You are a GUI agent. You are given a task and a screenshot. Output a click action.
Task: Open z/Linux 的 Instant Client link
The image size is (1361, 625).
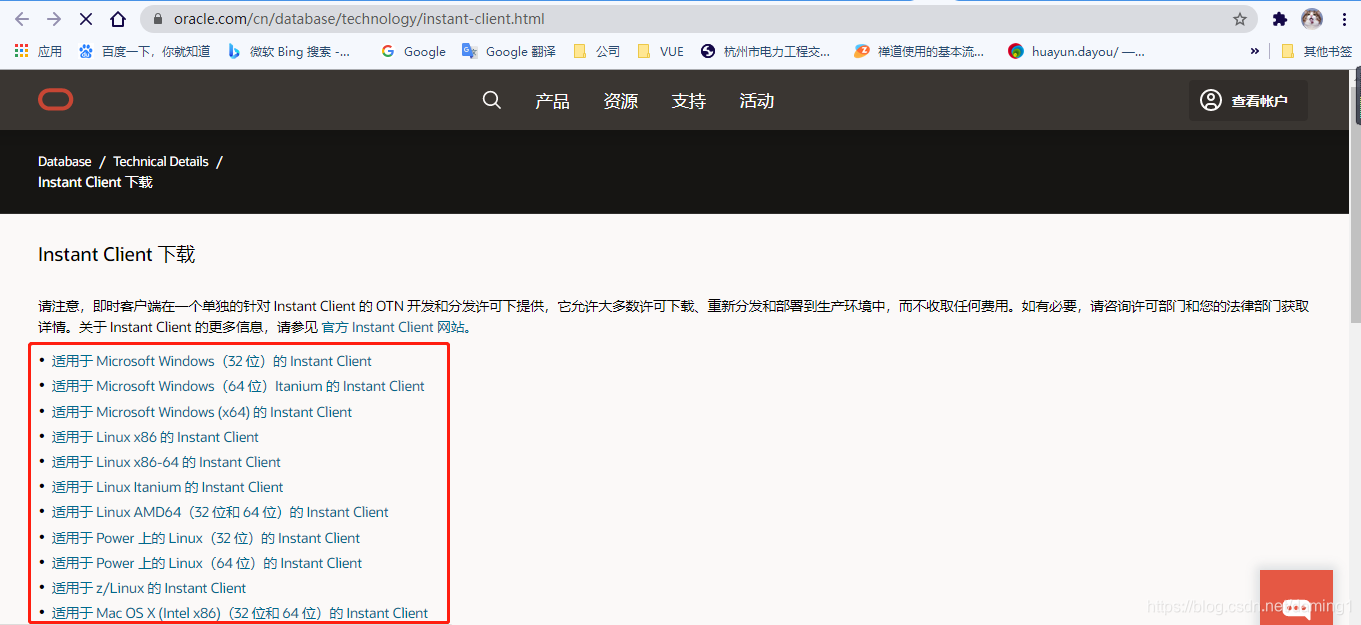pyautogui.click(x=149, y=588)
